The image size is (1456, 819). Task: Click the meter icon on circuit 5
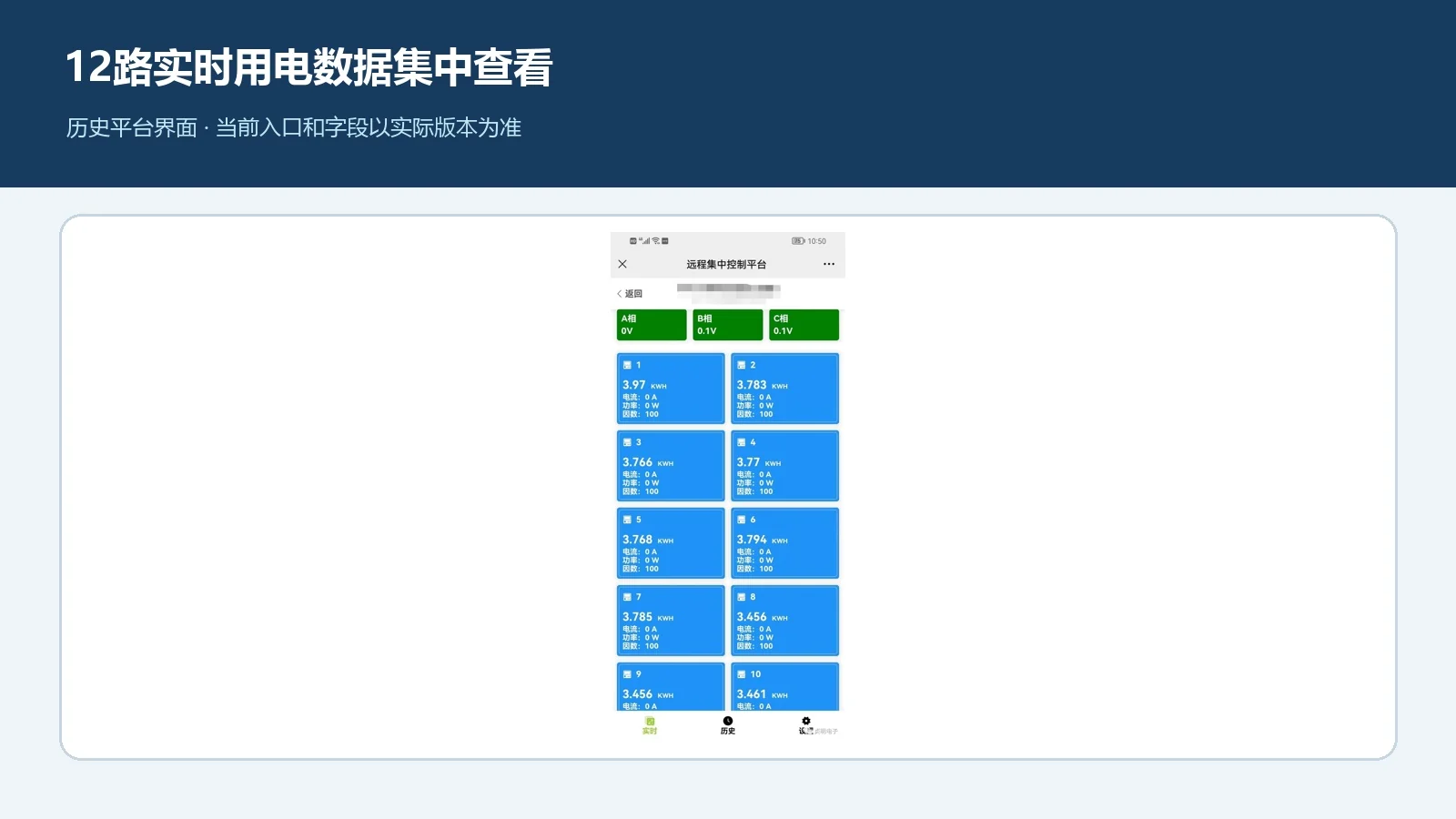coord(627,520)
